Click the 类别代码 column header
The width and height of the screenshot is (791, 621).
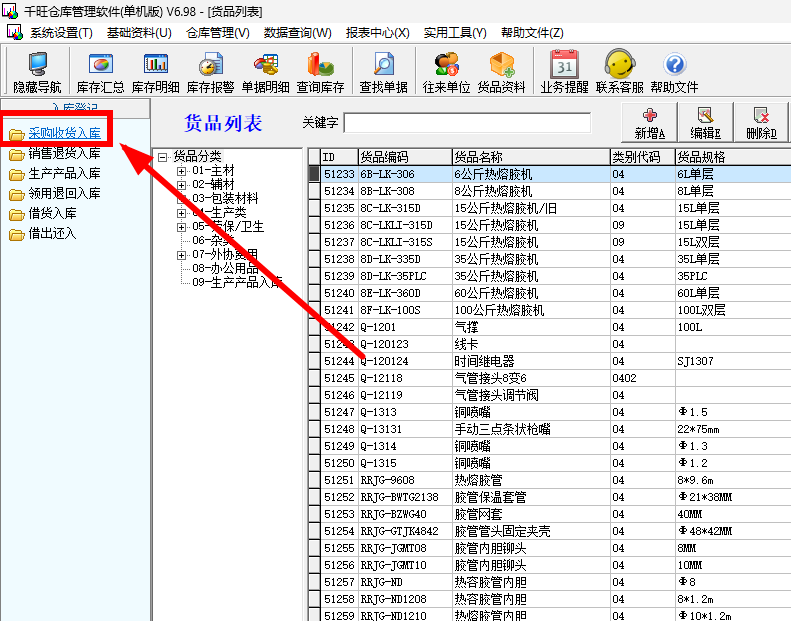coord(643,157)
